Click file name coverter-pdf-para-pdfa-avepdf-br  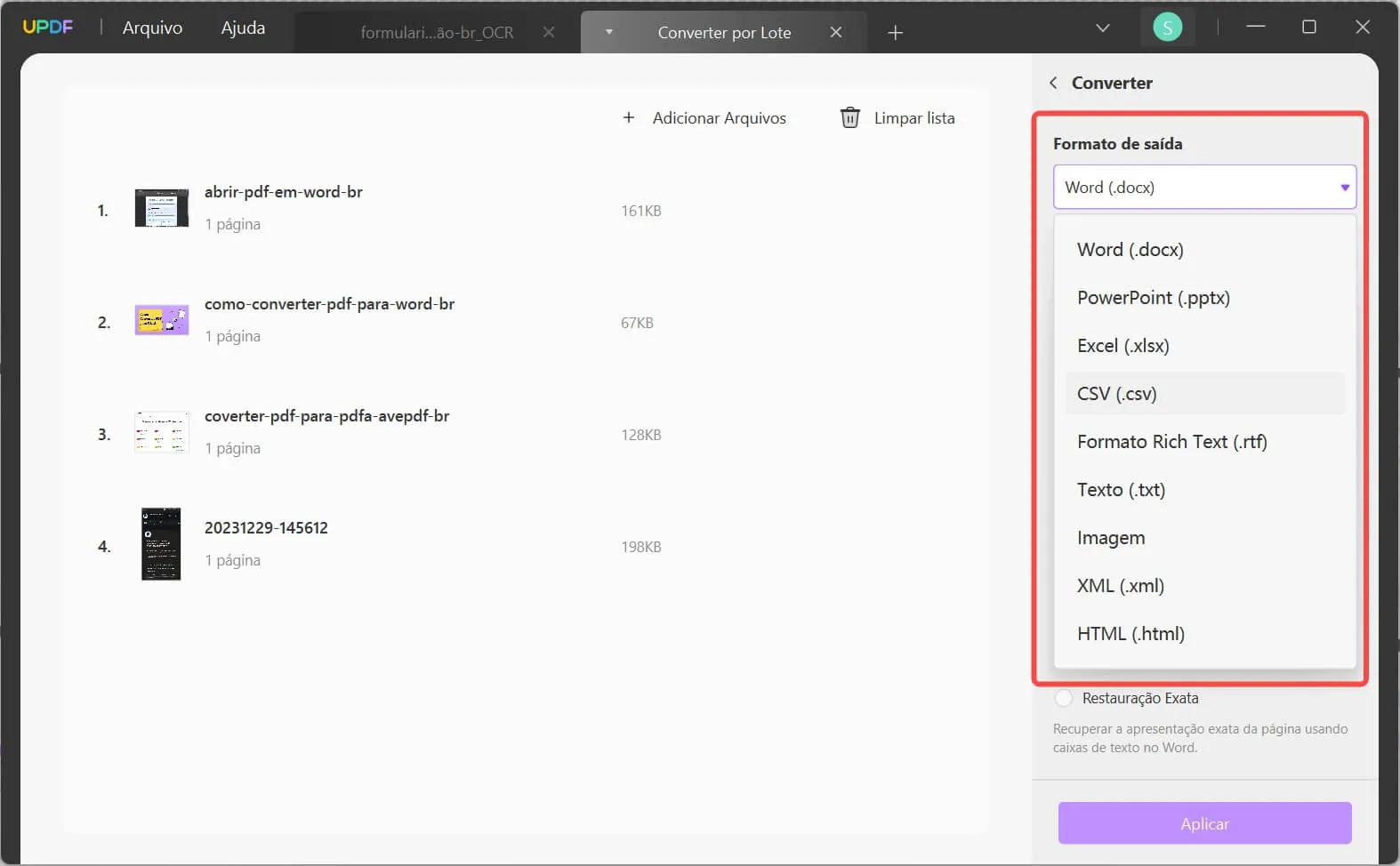[326, 415]
